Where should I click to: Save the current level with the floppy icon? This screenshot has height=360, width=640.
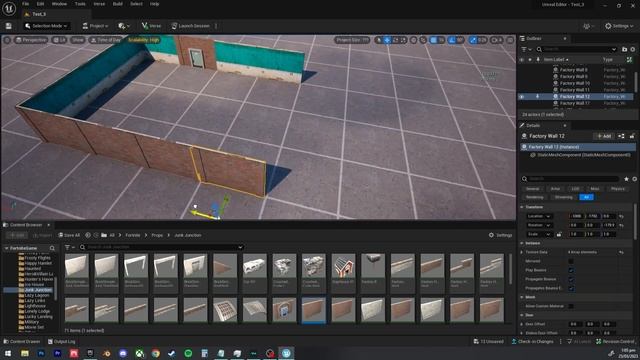[9, 26]
